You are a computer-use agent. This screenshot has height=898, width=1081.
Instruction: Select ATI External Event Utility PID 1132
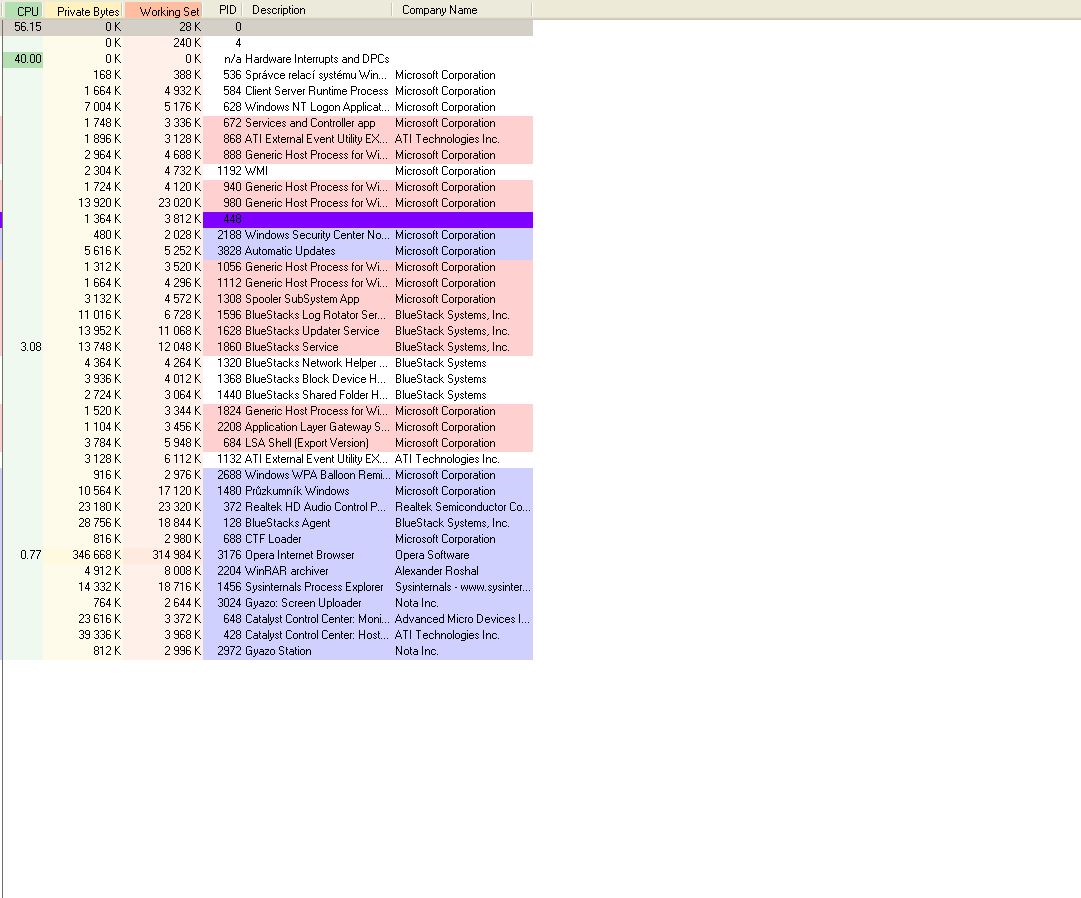click(267, 459)
